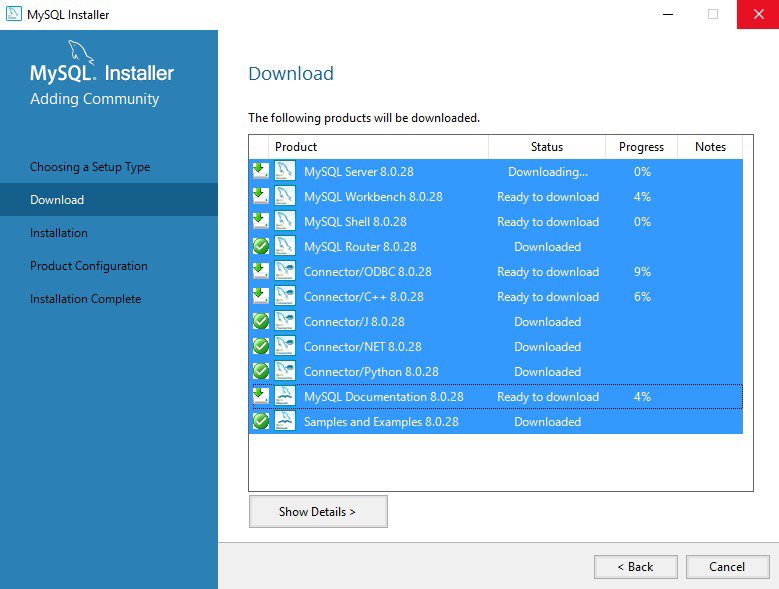Image resolution: width=779 pixels, height=589 pixels.
Task: Click the product icon for Connector/ODBC 8.0.28
Action: pyautogui.click(x=285, y=271)
